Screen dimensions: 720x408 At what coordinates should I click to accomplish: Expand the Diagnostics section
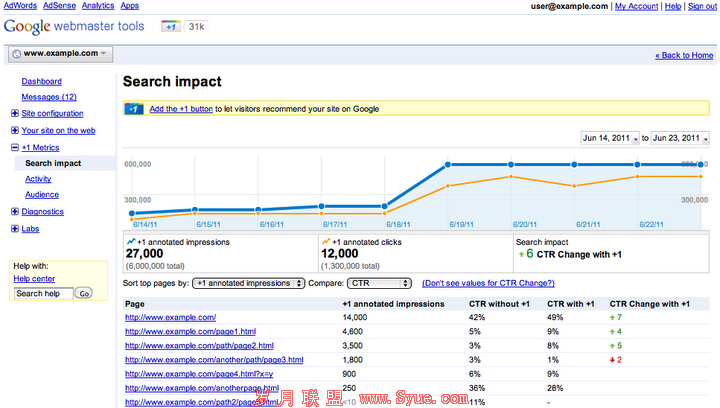pyautogui.click(x=15, y=212)
